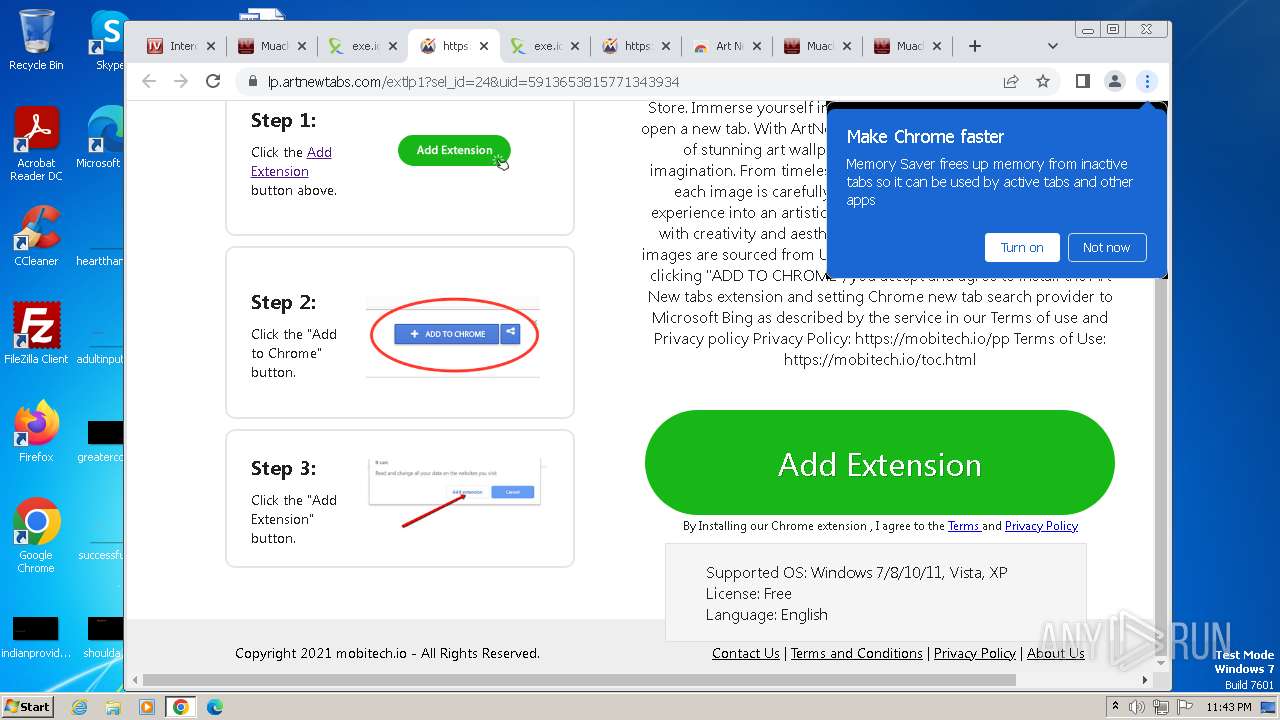The height and width of the screenshot is (720, 1280).
Task: Open Internet Explorer from taskbar
Action: pyautogui.click(x=79, y=707)
